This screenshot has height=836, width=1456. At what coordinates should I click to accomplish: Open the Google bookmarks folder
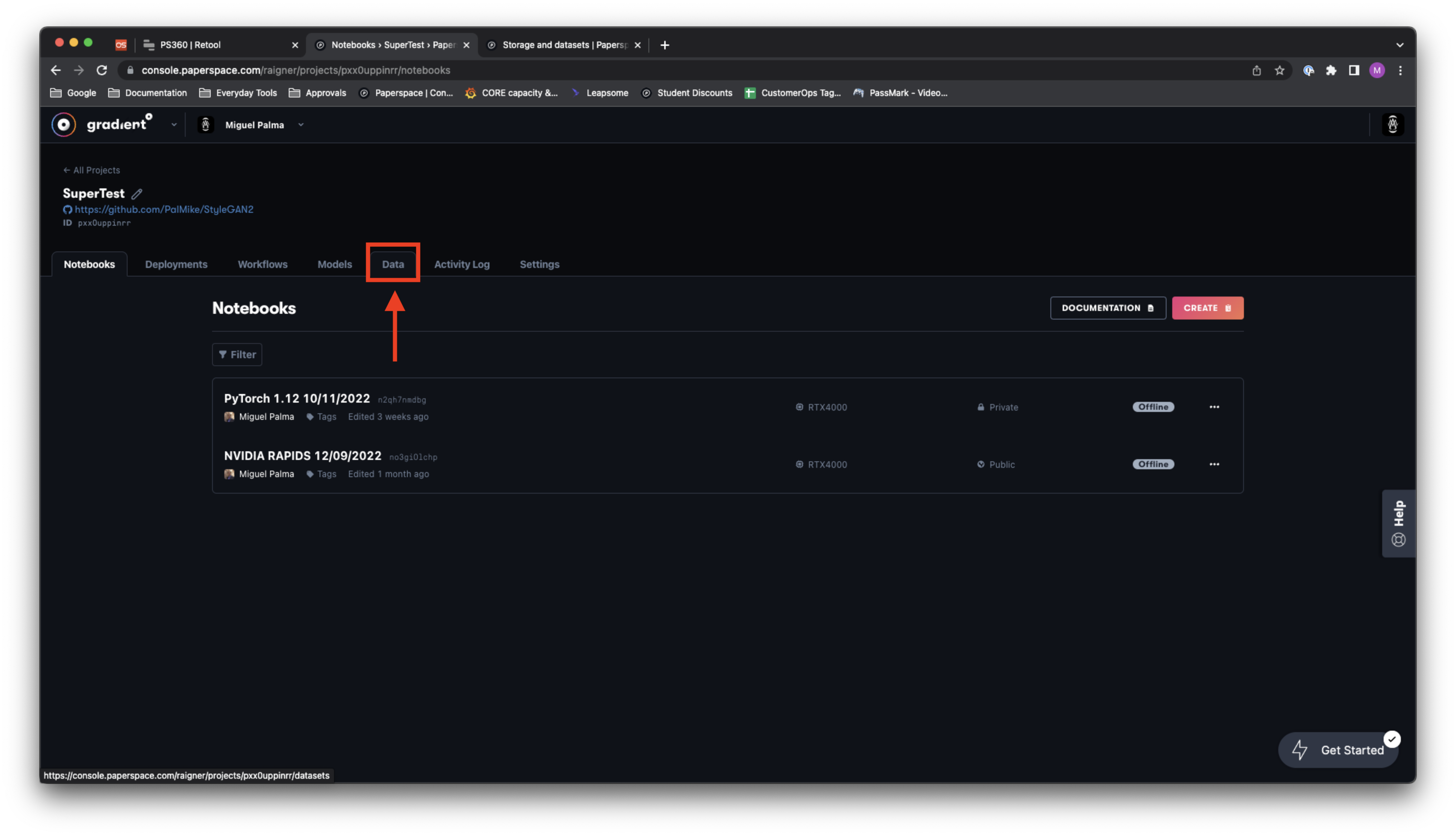pyautogui.click(x=73, y=93)
